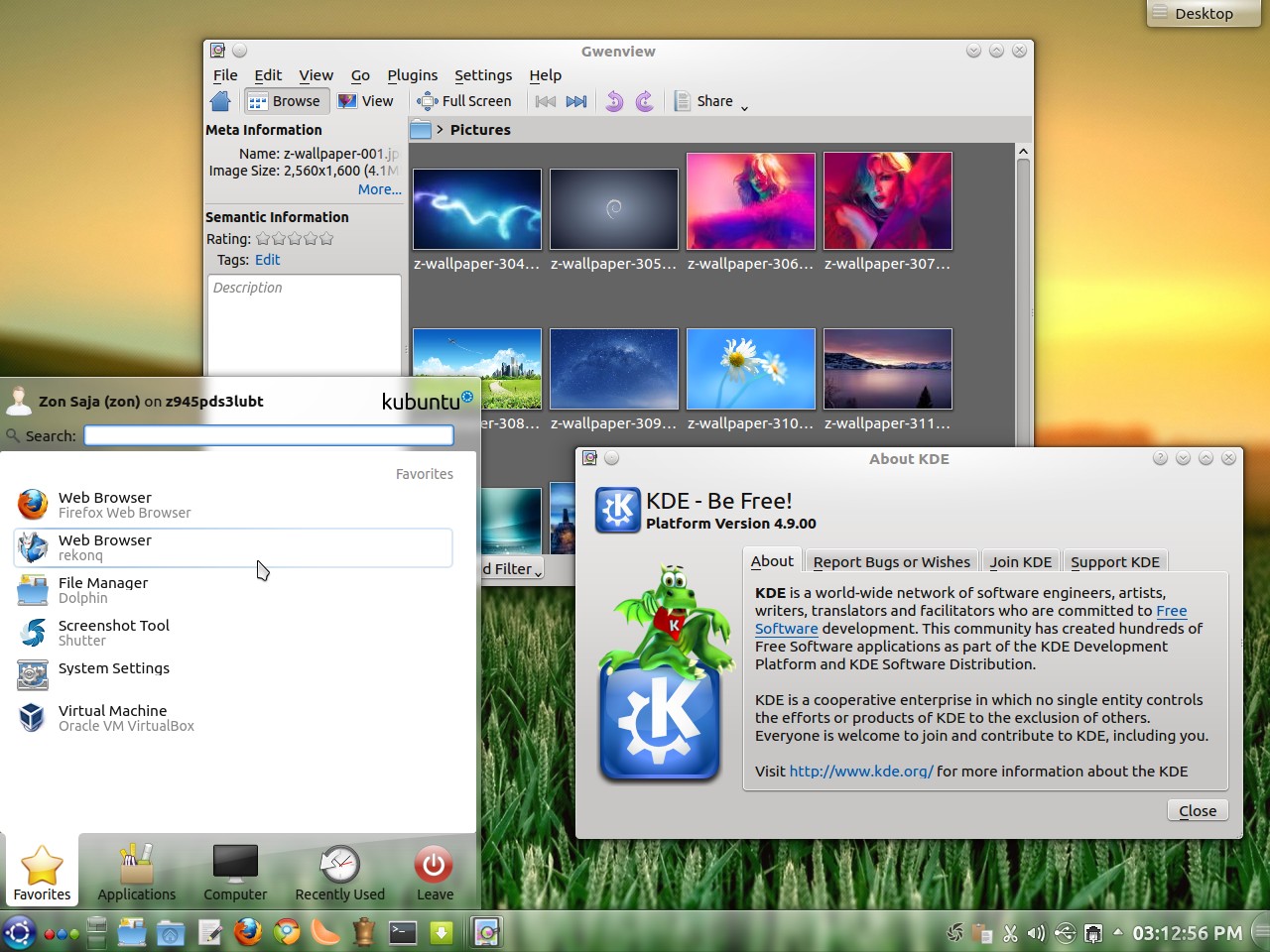
Task: Open the Share tool in Gwenview
Action: (706, 100)
